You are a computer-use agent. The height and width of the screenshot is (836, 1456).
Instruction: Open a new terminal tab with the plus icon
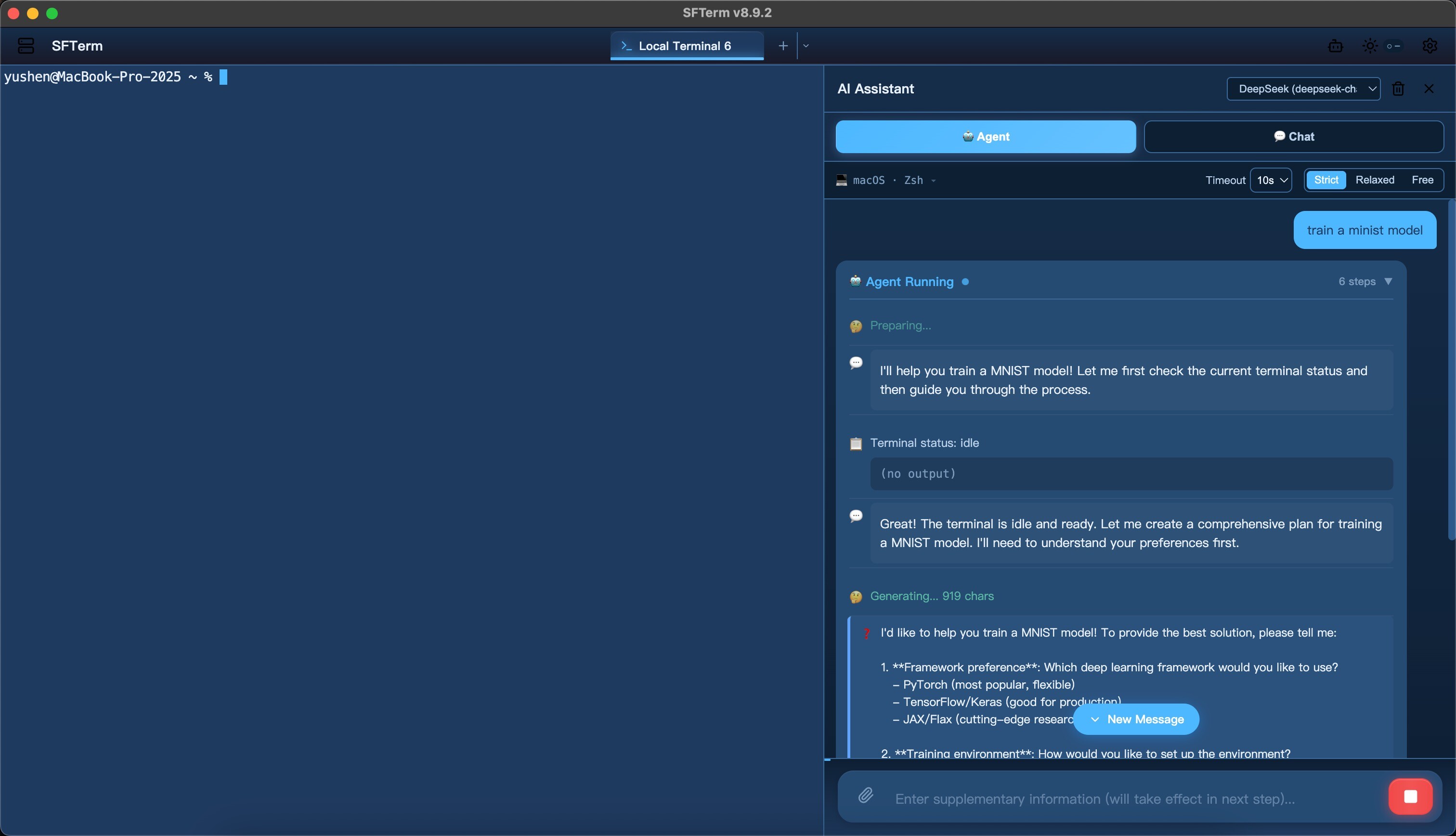click(782, 45)
